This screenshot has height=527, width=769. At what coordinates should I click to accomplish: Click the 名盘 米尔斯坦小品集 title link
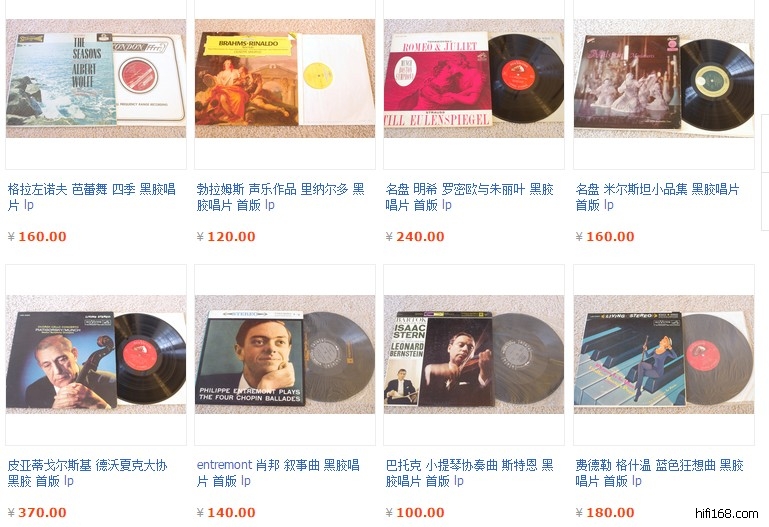click(657, 197)
